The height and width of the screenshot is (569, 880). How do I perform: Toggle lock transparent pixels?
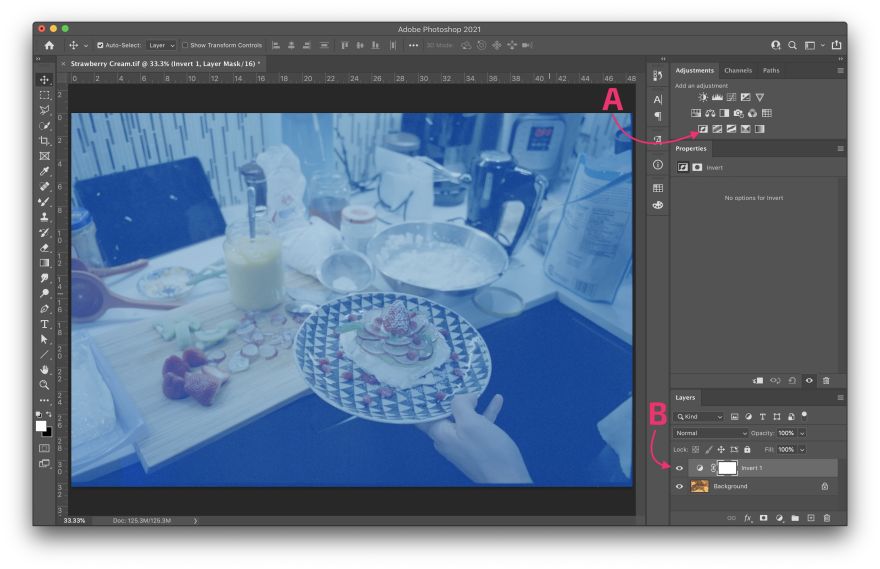695,449
